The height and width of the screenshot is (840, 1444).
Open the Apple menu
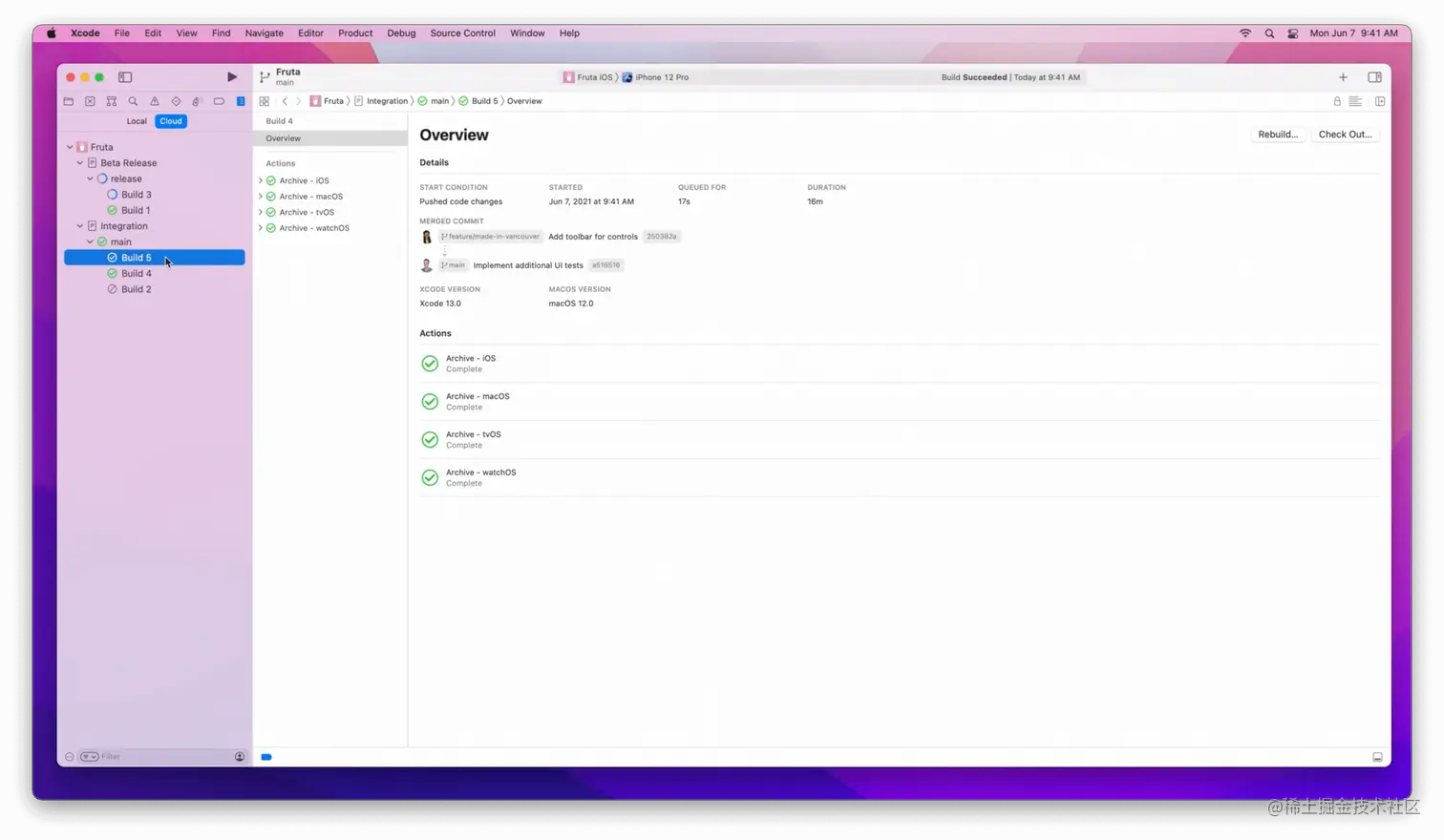52,33
